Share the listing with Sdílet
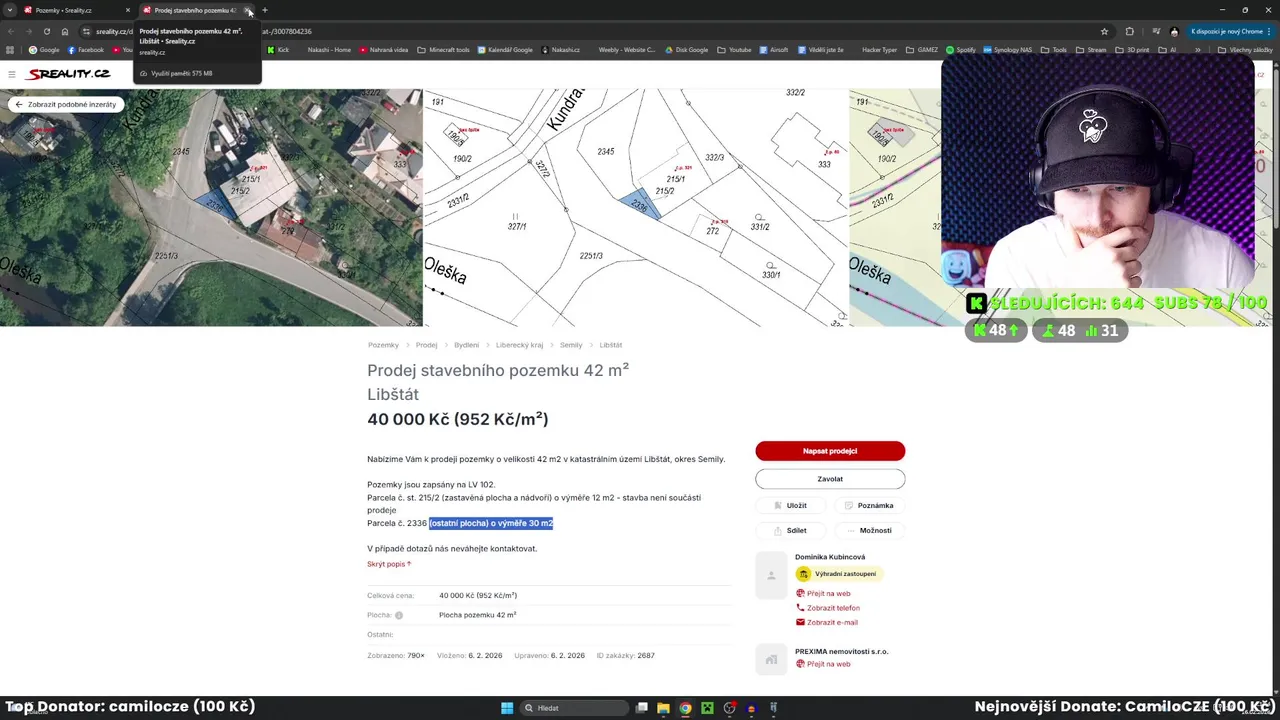This screenshot has height=720, width=1280. [x=790, y=530]
